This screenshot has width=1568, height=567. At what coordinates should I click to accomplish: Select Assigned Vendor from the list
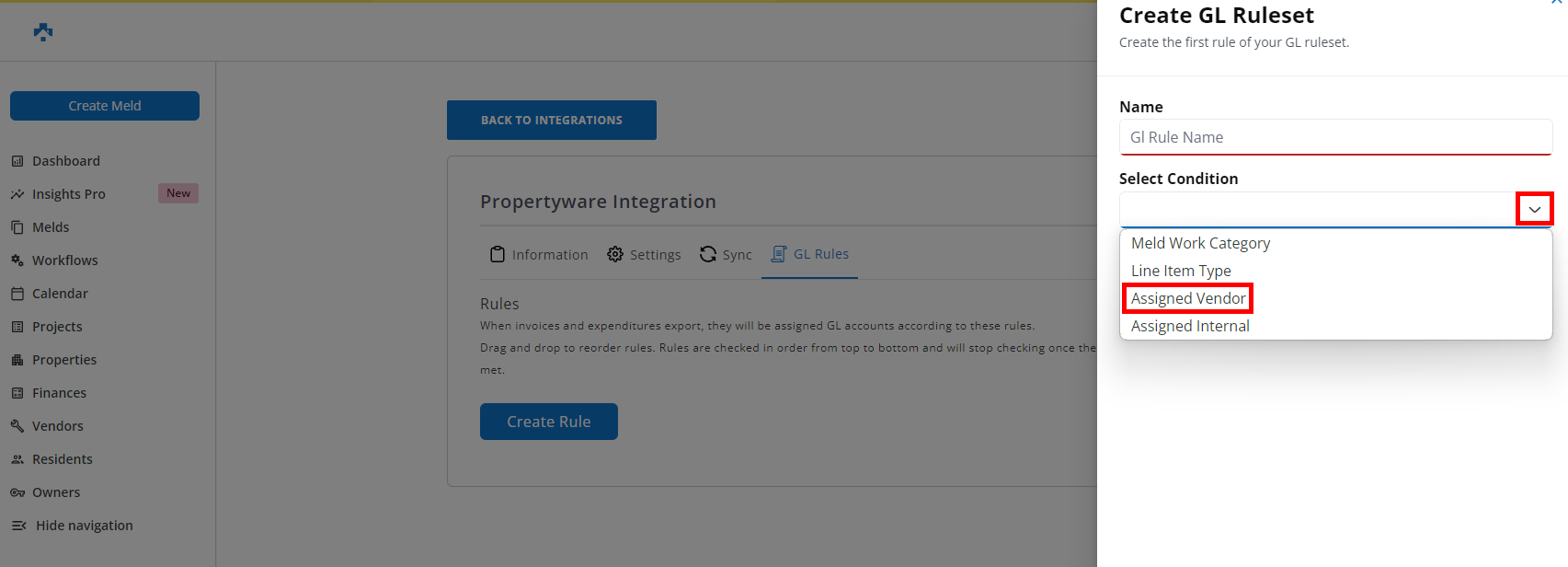1188,298
